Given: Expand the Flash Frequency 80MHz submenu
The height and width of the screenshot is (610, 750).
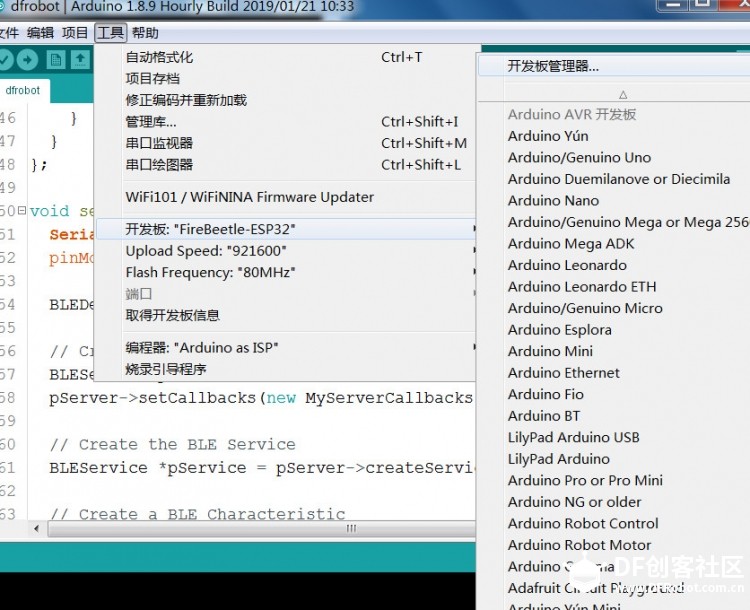Looking at the screenshot, I should click(286, 272).
